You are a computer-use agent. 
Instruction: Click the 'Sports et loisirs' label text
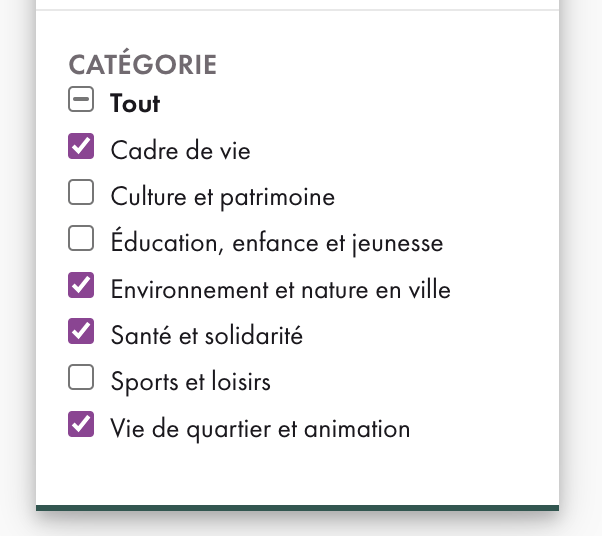191,382
